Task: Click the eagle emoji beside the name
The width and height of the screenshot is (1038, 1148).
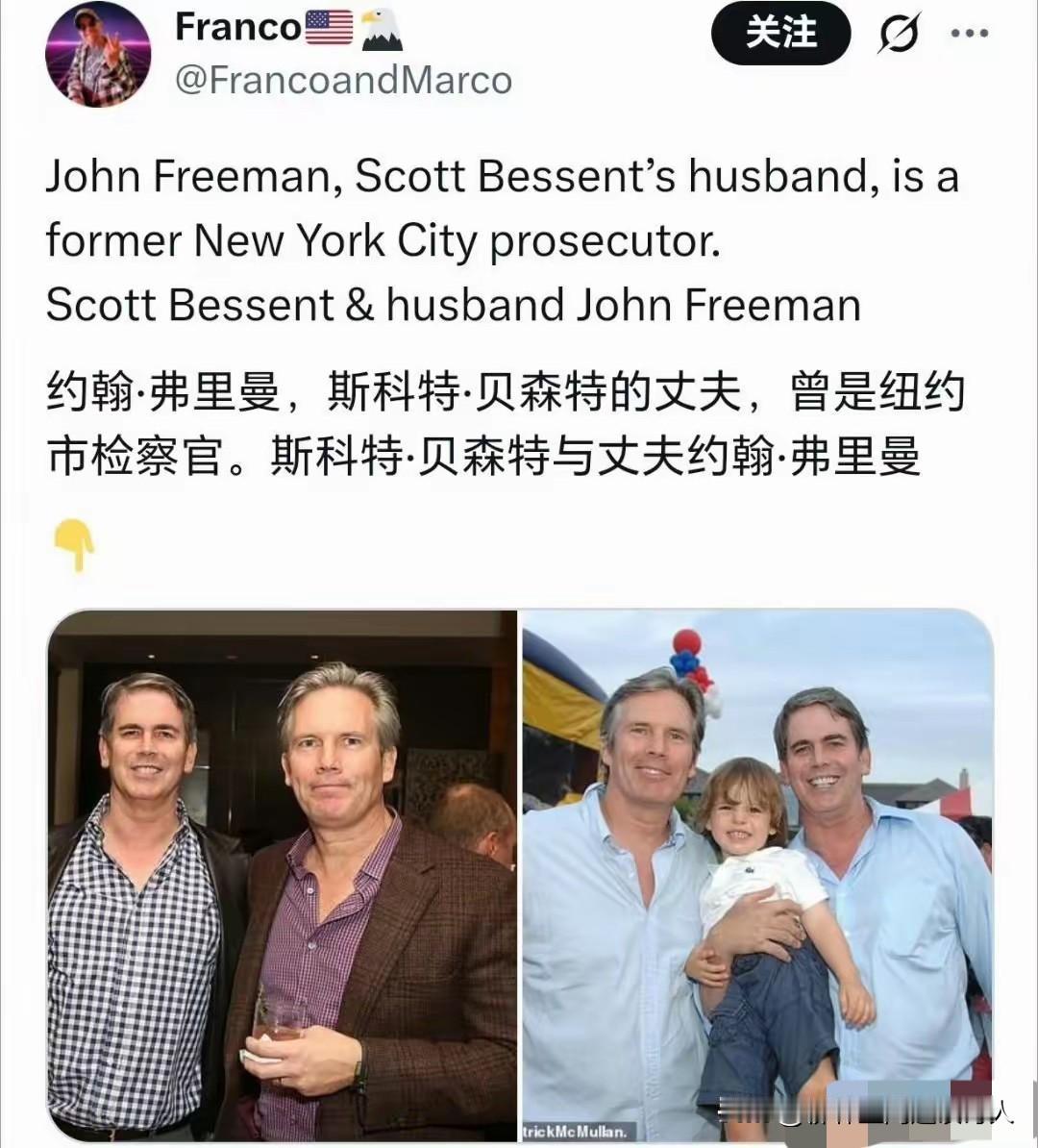Action: coord(382,29)
